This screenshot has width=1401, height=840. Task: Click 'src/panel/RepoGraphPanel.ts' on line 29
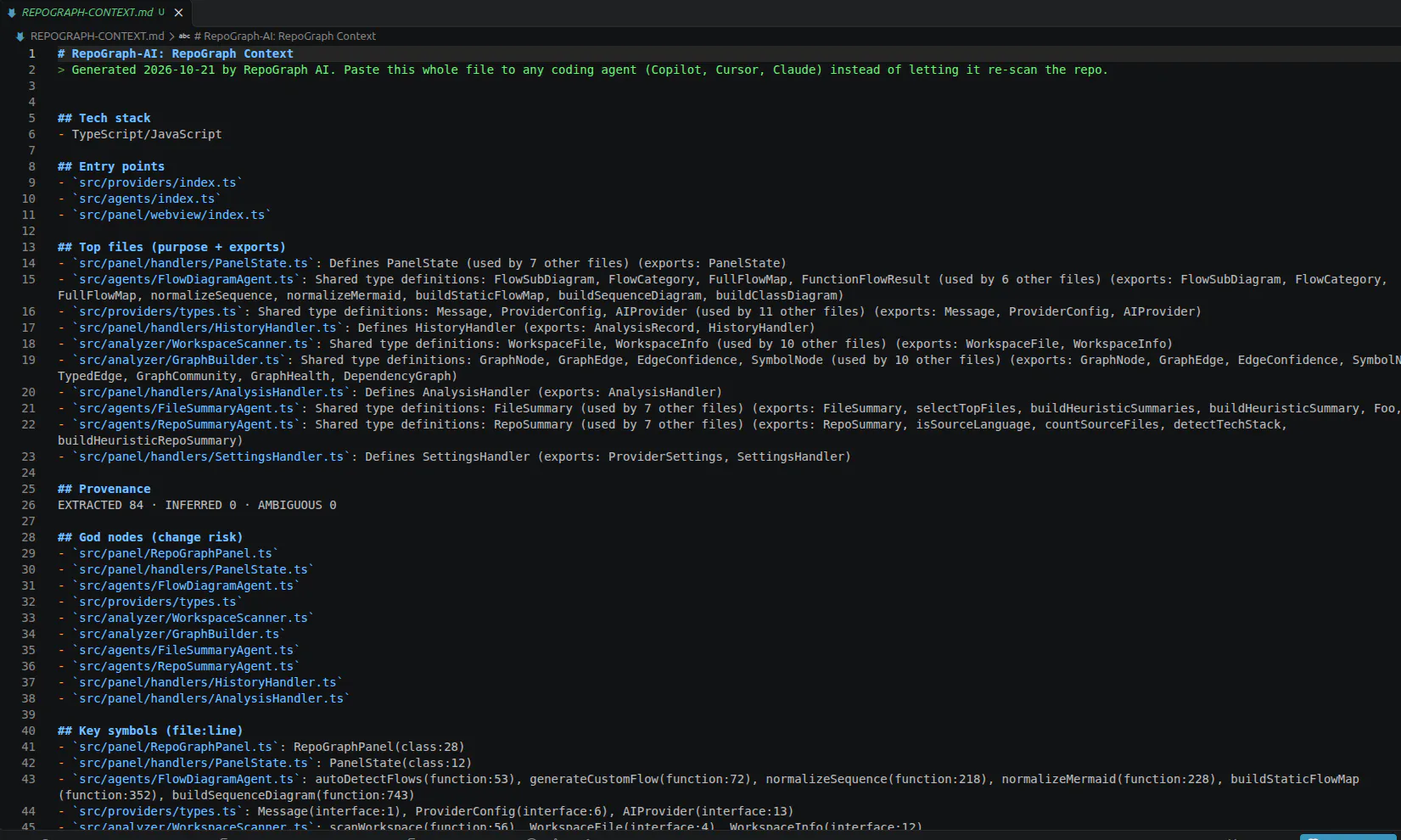[x=175, y=553]
